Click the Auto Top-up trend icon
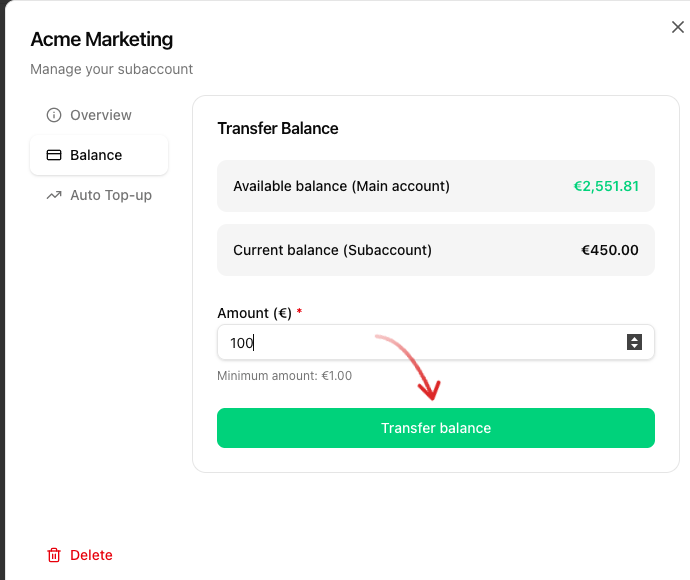Viewport: 690px width, 580px height. (x=54, y=195)
